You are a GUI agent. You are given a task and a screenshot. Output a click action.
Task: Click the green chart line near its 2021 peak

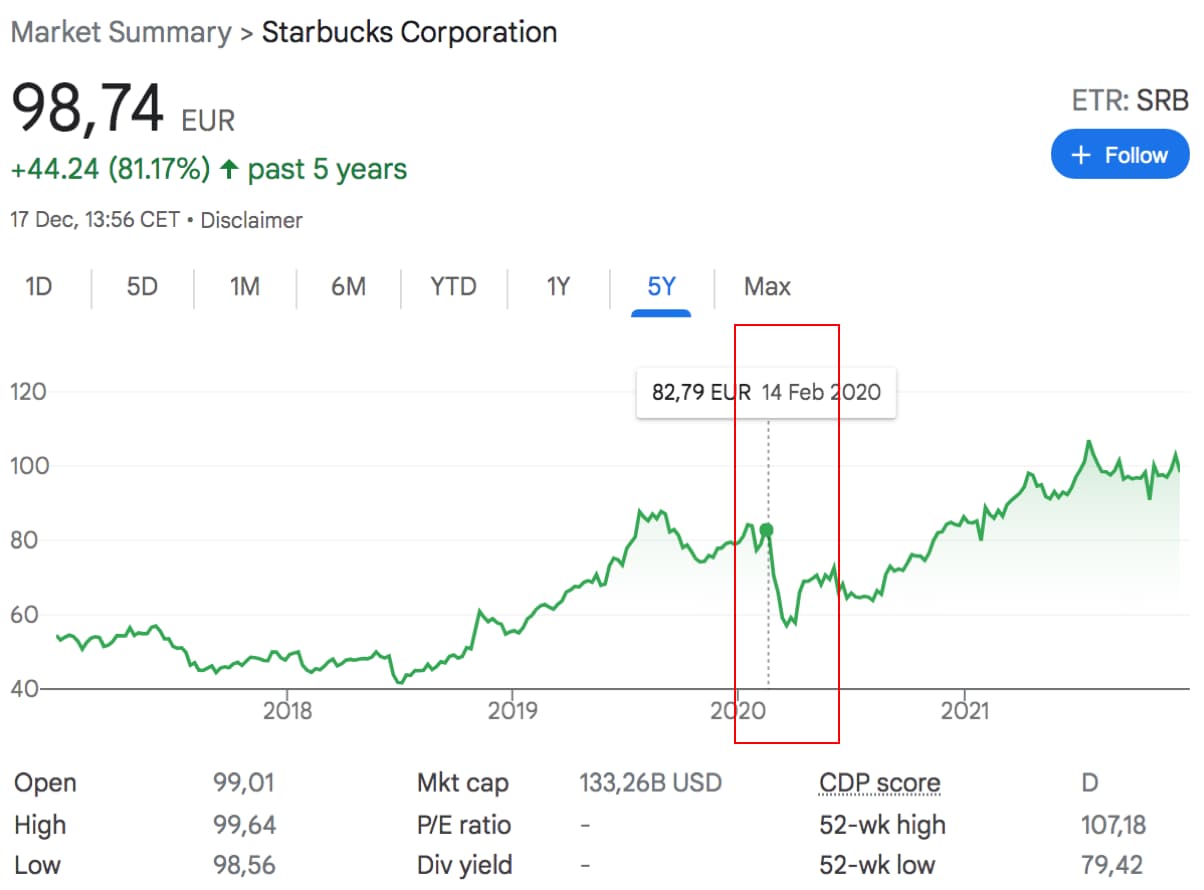tap(1087, 440)
